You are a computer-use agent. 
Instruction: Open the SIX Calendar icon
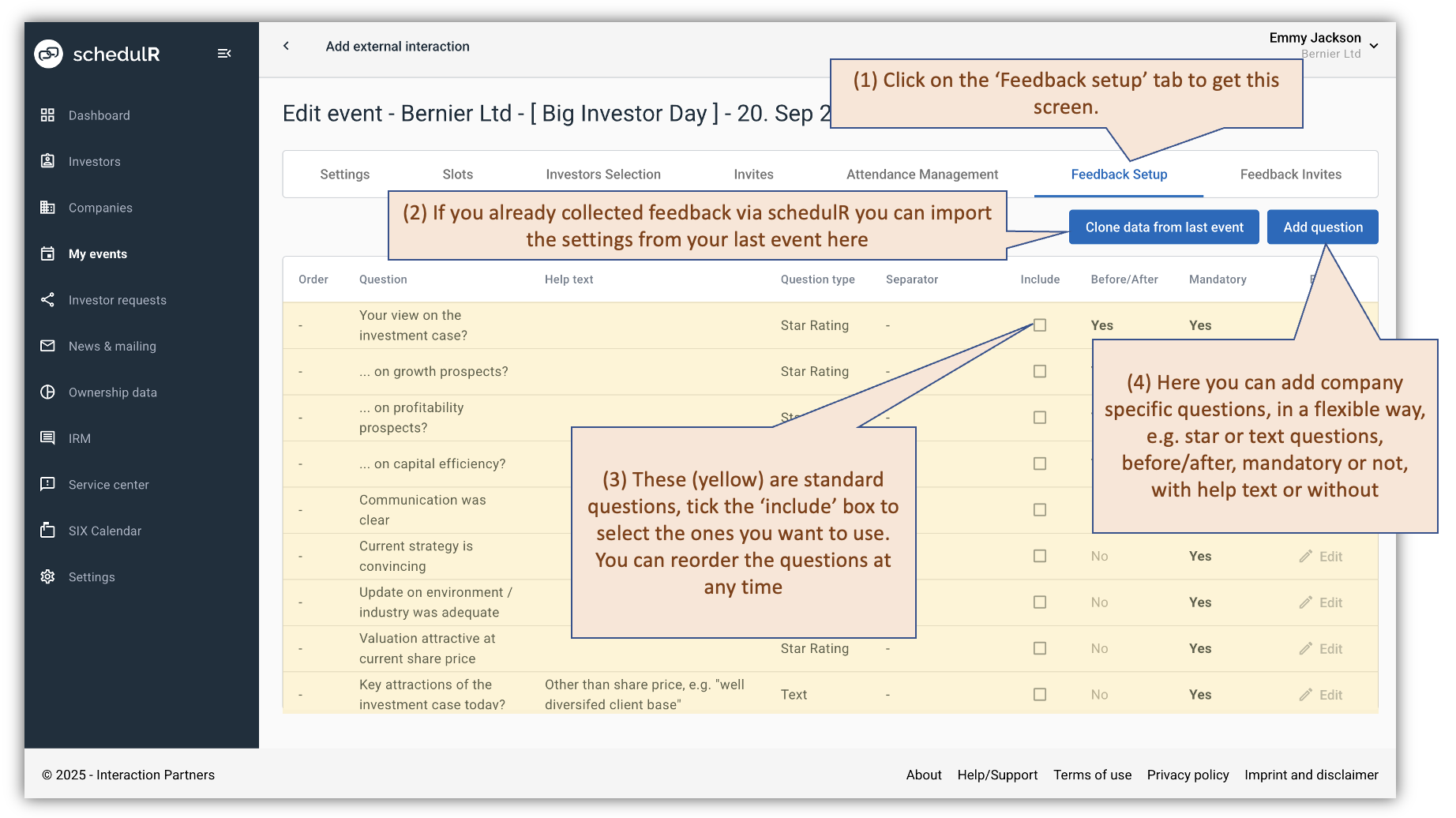[x=47, y=531]
